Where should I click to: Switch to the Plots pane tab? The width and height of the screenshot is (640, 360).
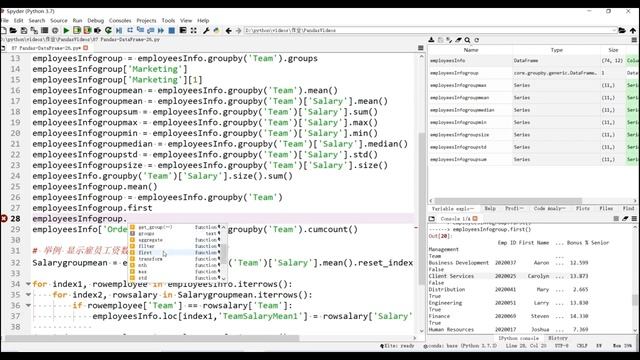pyautogui.click(x=583, y=209)
